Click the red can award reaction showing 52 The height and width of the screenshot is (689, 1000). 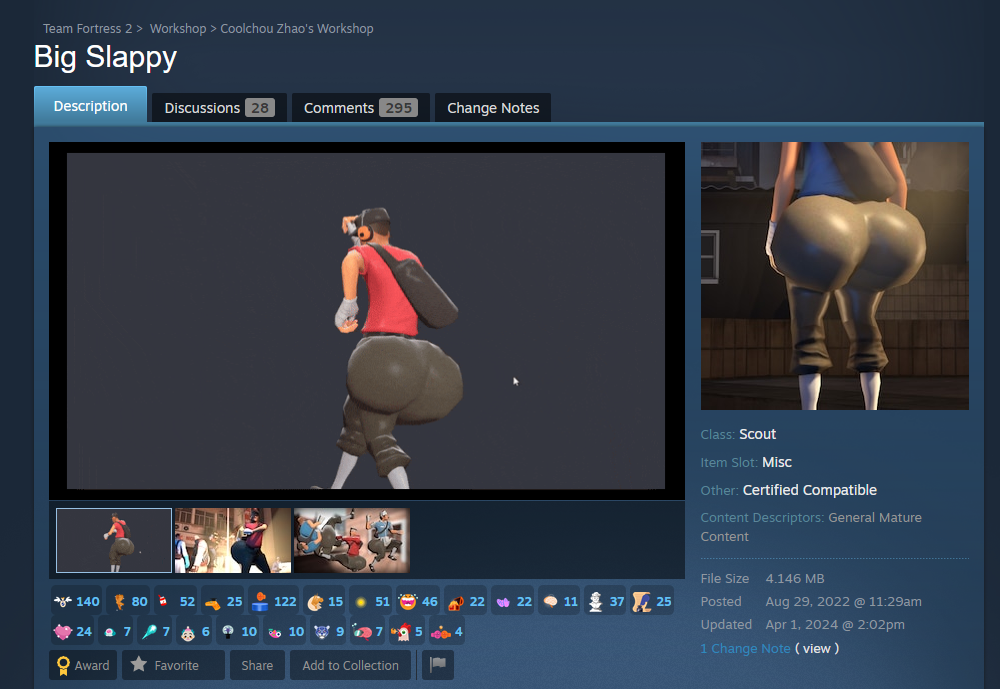click(175, 601)
